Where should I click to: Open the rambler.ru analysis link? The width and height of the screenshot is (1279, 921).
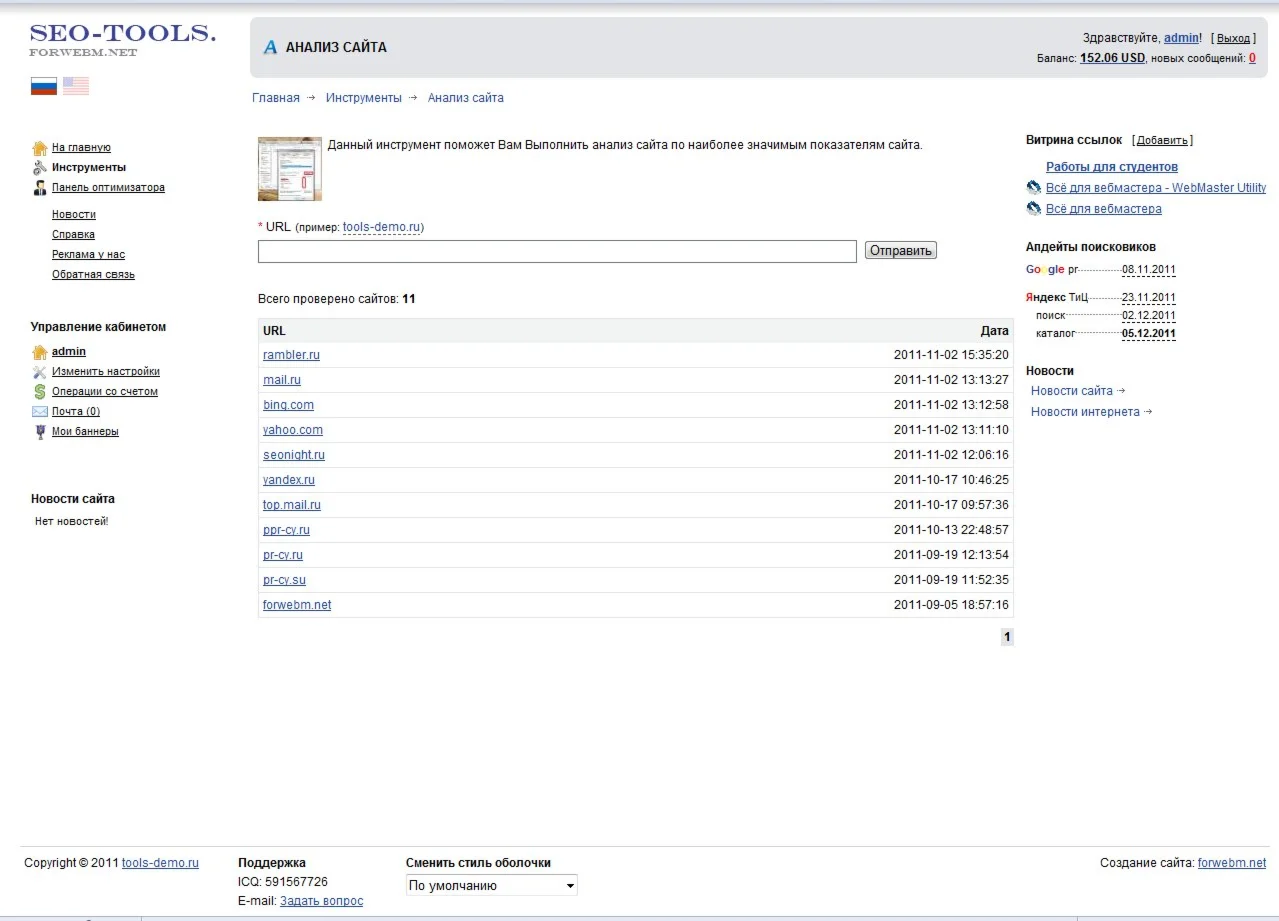click(291, 355)
